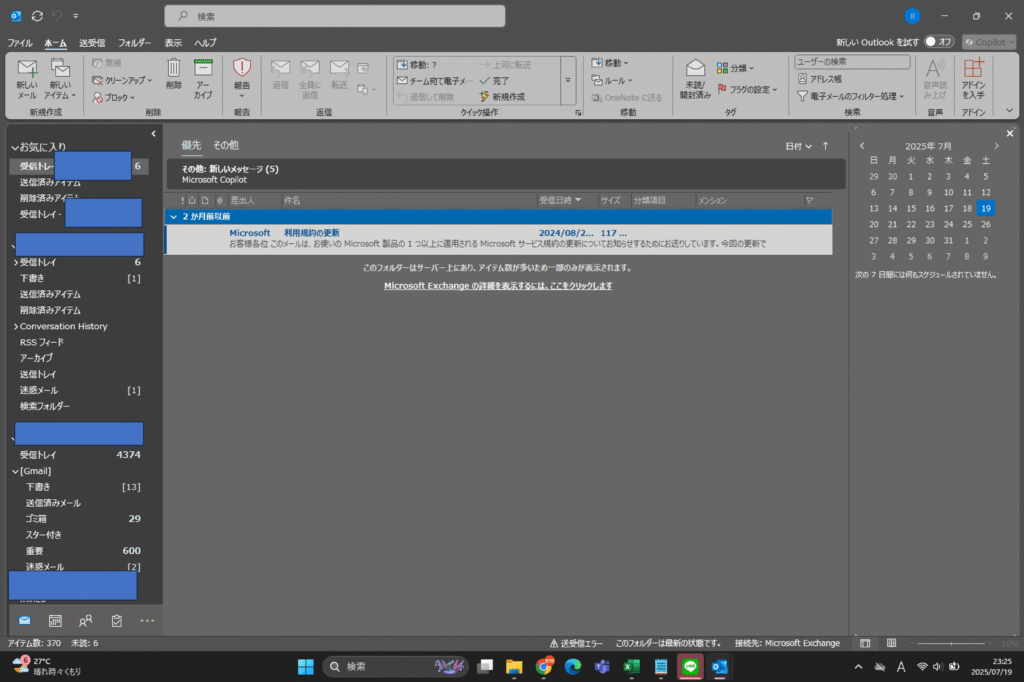
Task: Click the top 検索 search box
Action: tap(334, 16)
